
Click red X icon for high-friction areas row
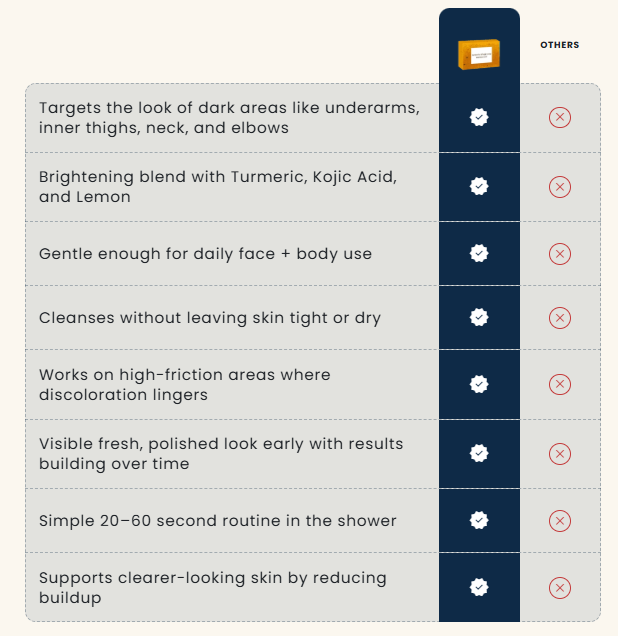(x=560, y=384)
